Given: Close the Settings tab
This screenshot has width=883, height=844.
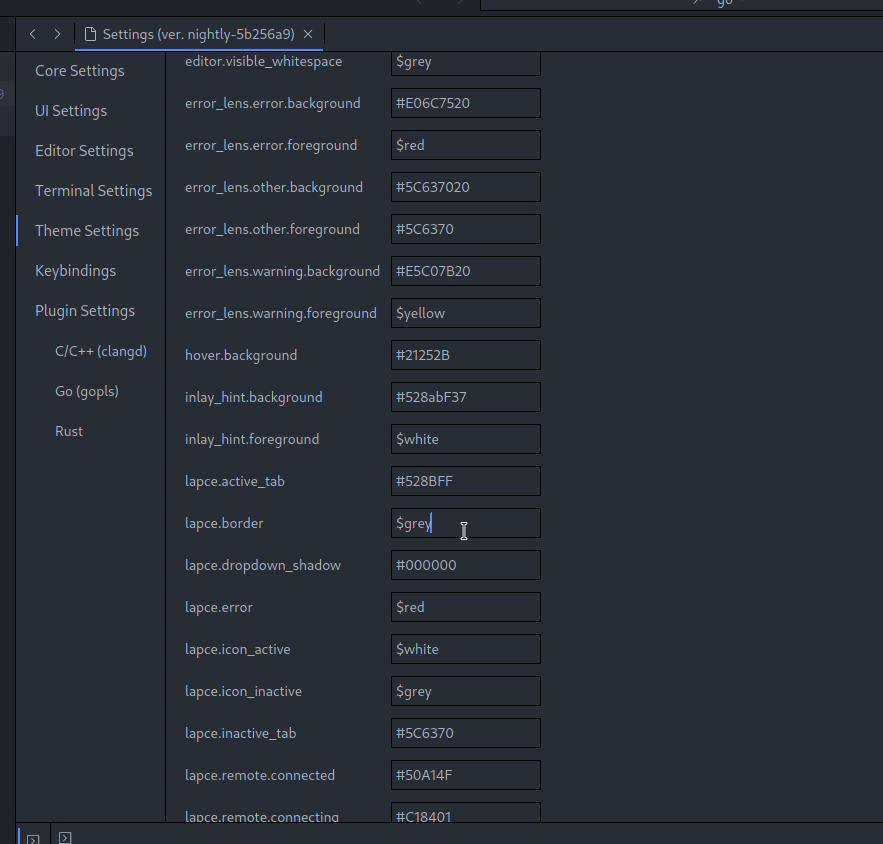Looking at the screenshot, I should click(308, 33).
